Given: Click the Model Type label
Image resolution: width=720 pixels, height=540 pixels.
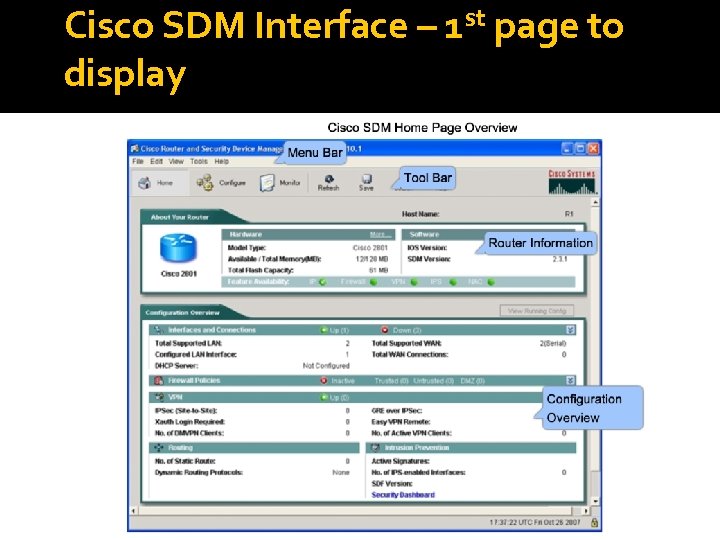Looking at the screenshot, I should coord(247,248).
